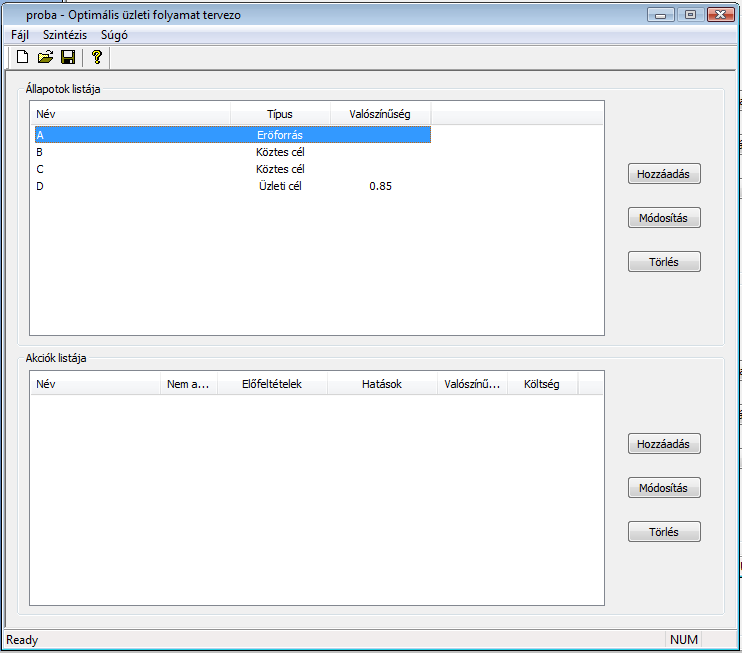This screenshot has width=742, height=653.
Task: Select state row C
Action: pos(233,169)
